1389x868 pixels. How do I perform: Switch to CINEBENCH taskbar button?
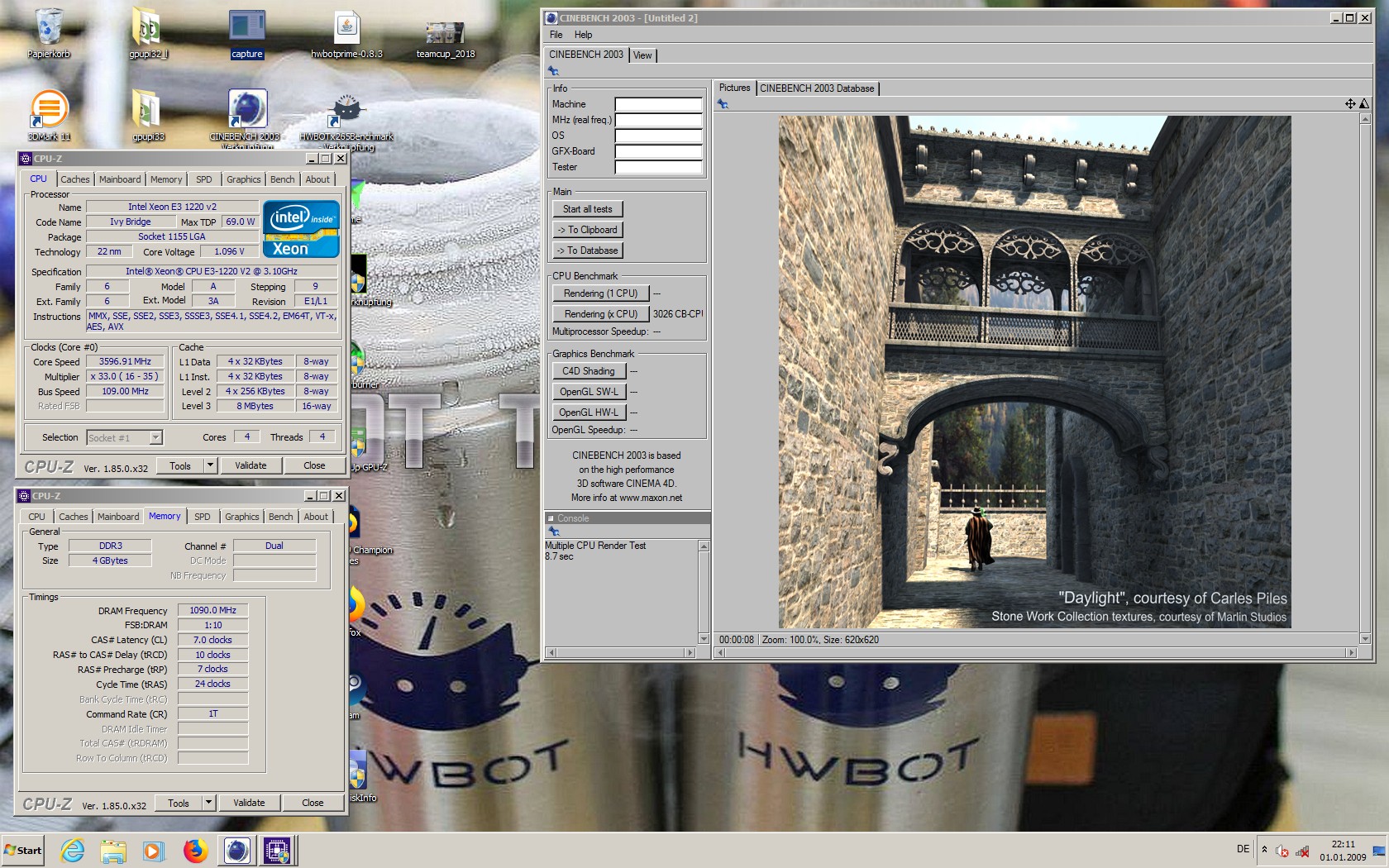click(x=237, y=850)
